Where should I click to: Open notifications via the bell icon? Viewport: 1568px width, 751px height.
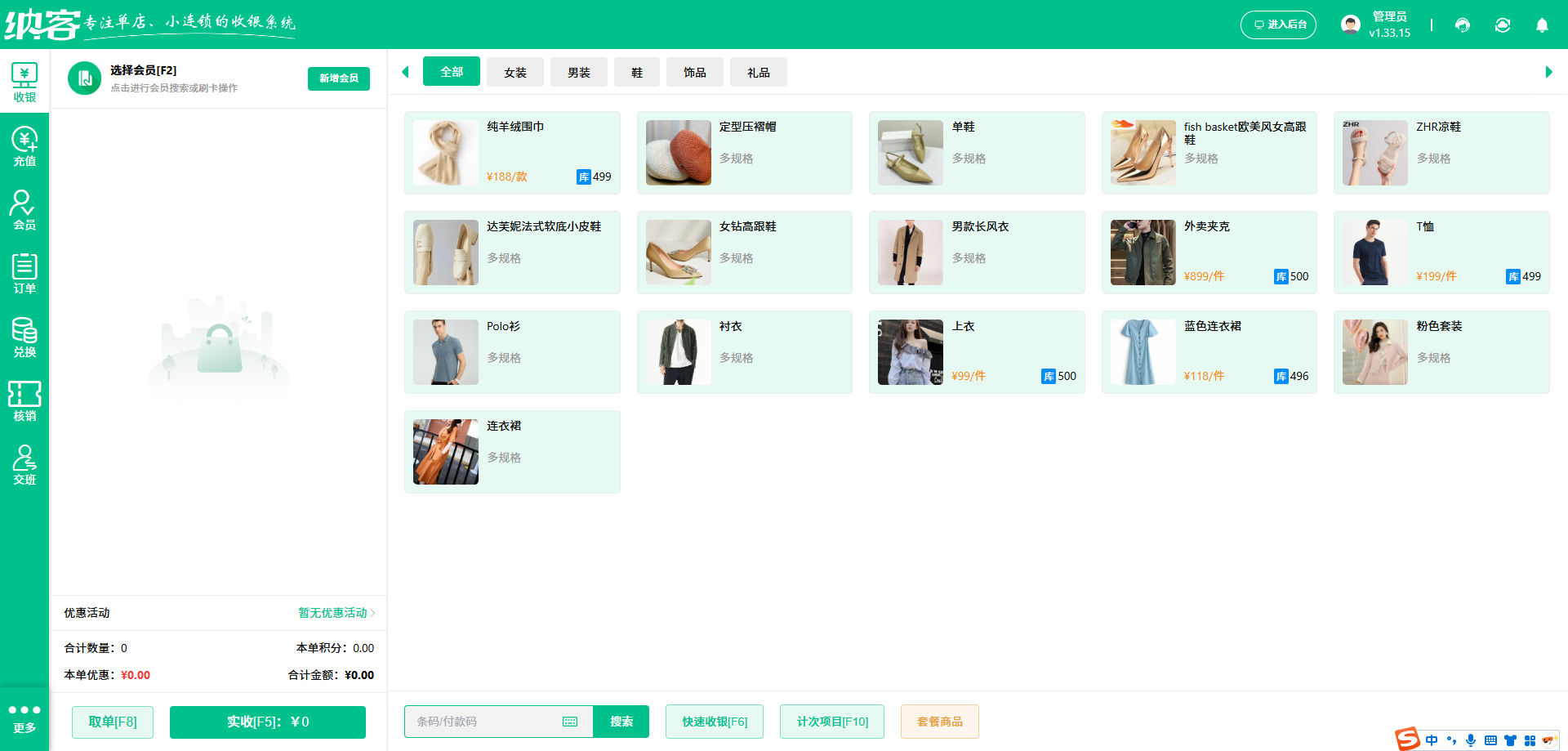click(x=1542, y=25)
